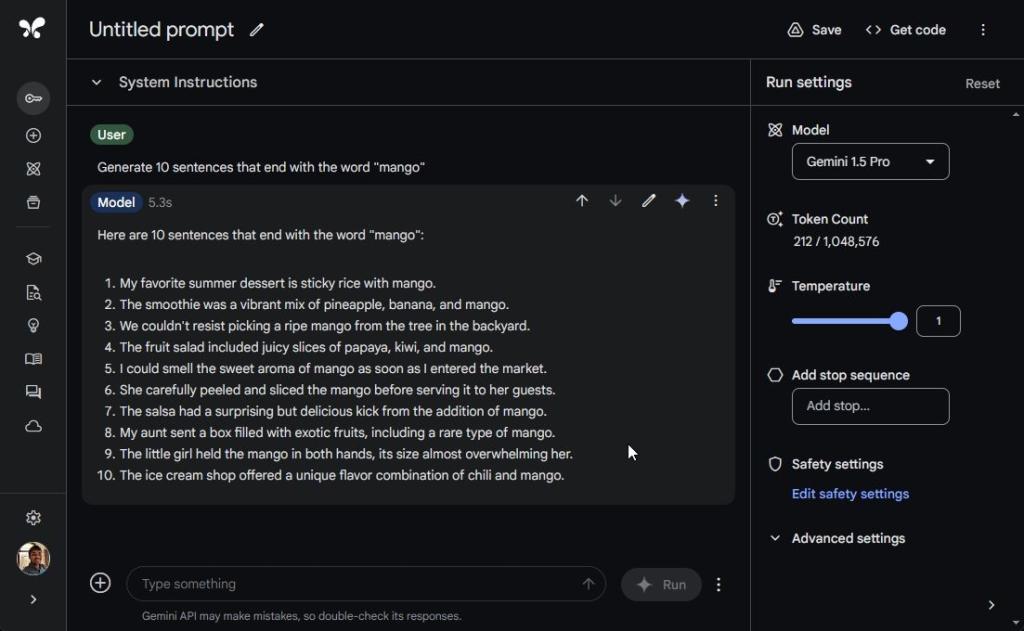Image resolution: width=1024 pixels, height=631 pixels.
Task: Click the create new prompt plus icon
Action: (x=33, y=136)
